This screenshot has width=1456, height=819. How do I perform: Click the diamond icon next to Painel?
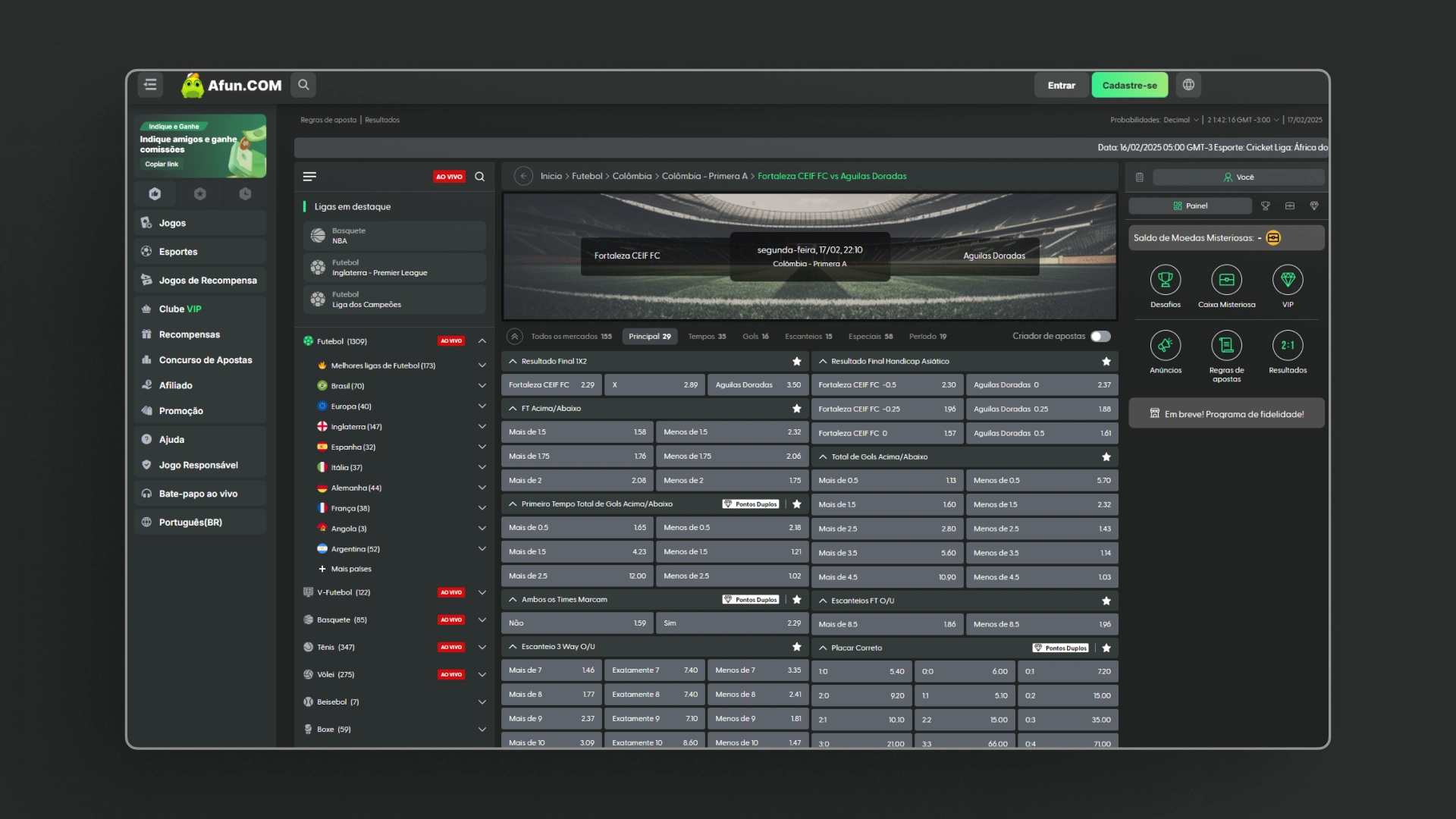point(1314,206)
